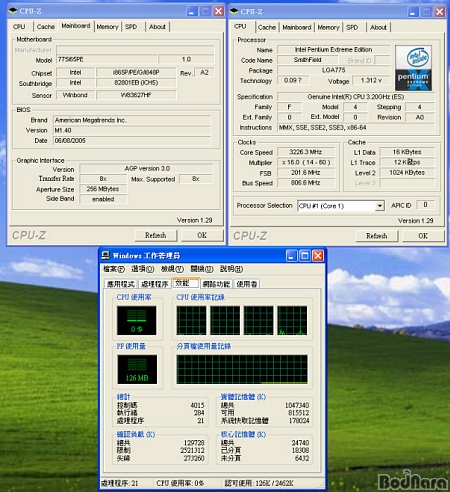This screenshot has width=450, height=492.
Task: Switch to Cache tab in left CPU-Z window
Action: [x=46, y=27]
